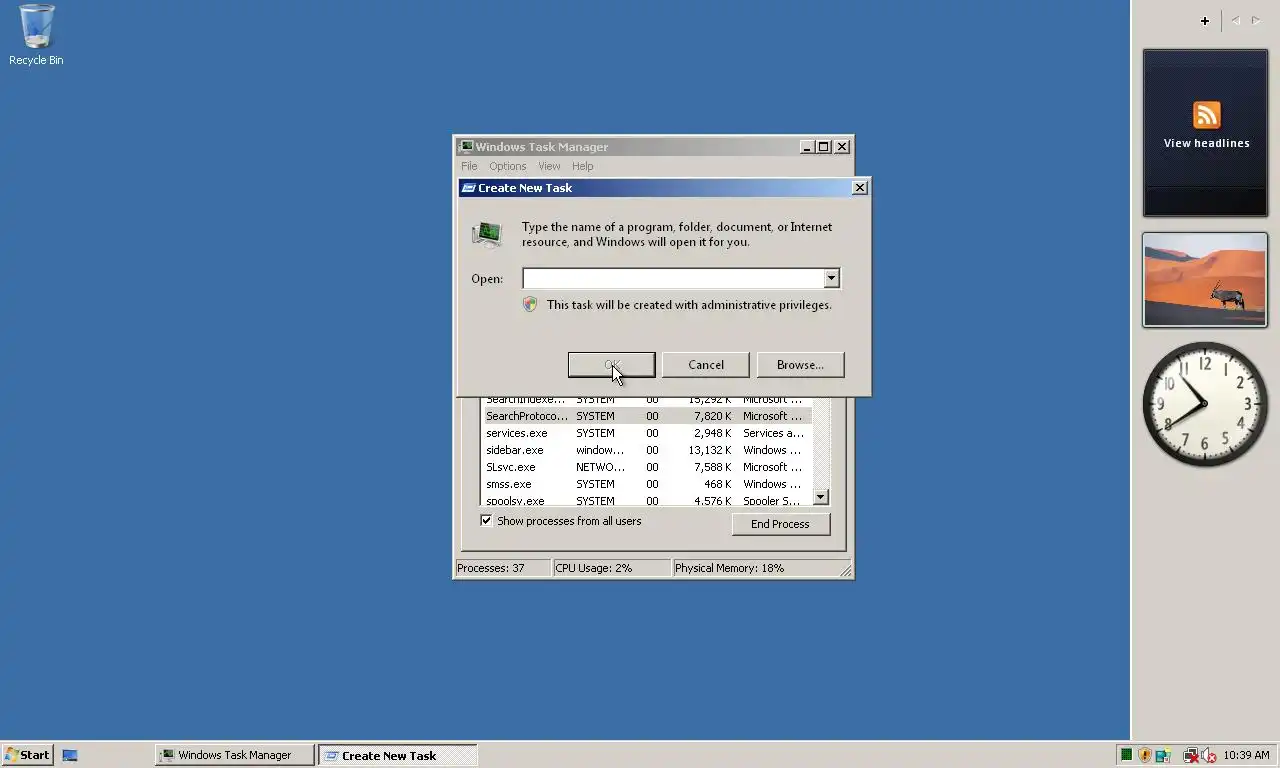Switch to Windows Task Manager taskbar button
The height and width of the screenshot is (768, 1280).
(x=234, y=755)
